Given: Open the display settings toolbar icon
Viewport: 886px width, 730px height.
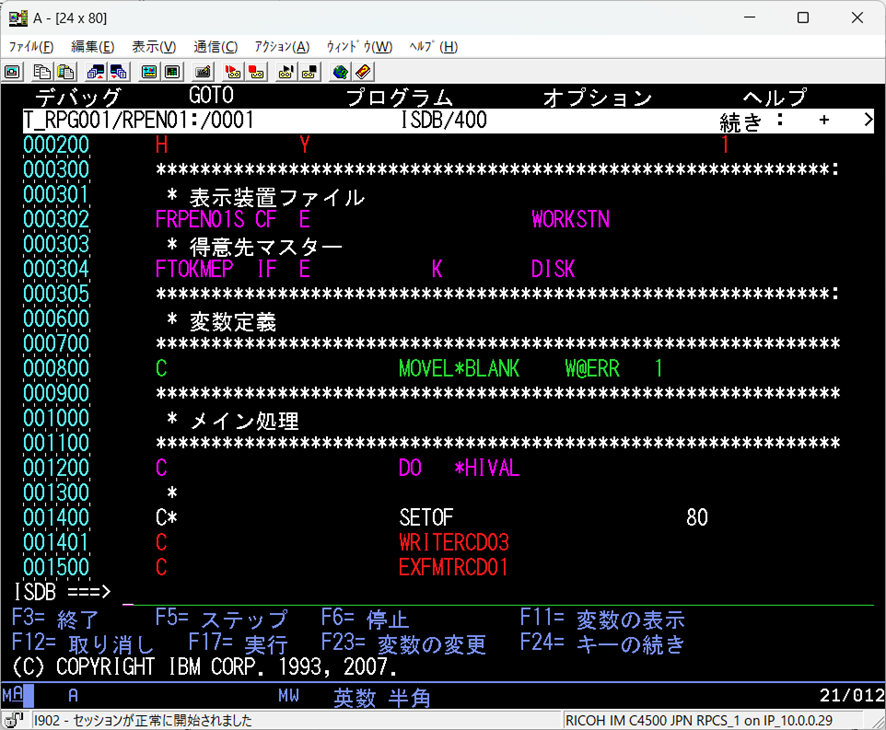Looking at the screenshot, I should point(149,72).
